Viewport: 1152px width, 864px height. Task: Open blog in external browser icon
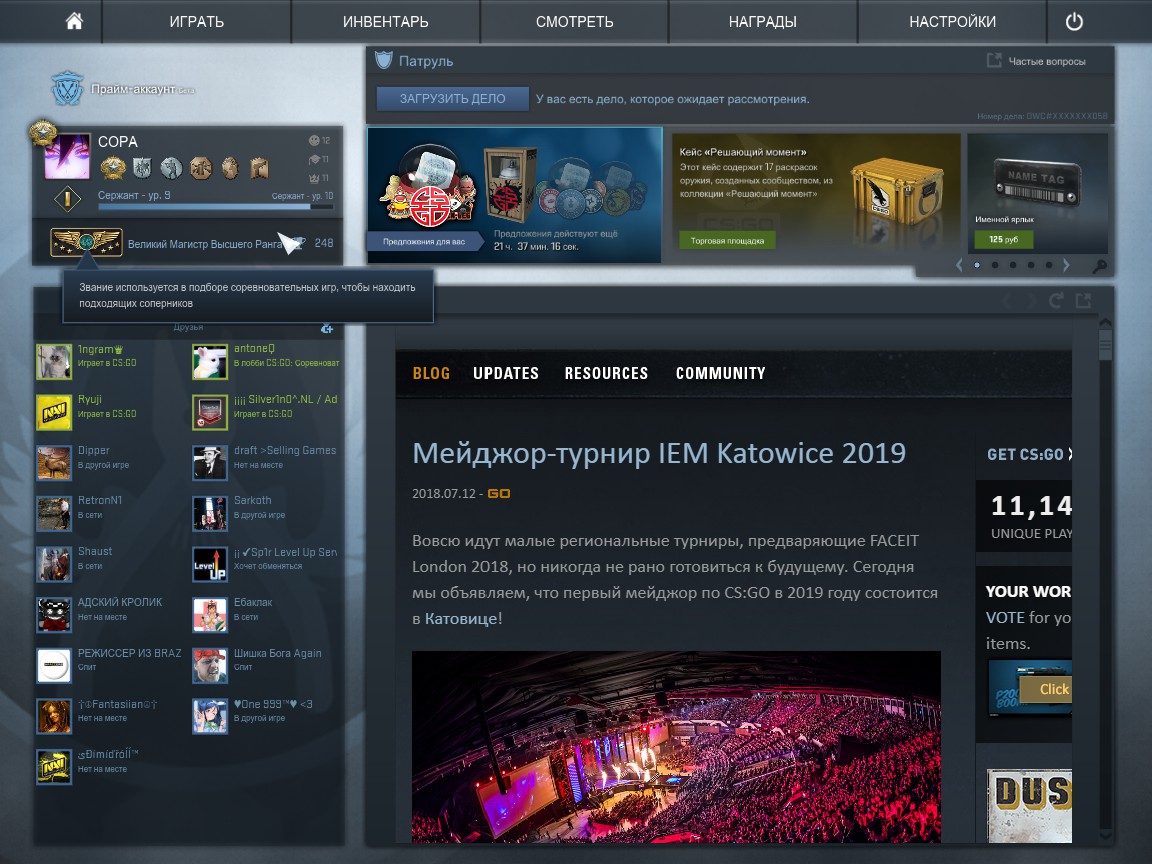click(x=1083, y=300)
